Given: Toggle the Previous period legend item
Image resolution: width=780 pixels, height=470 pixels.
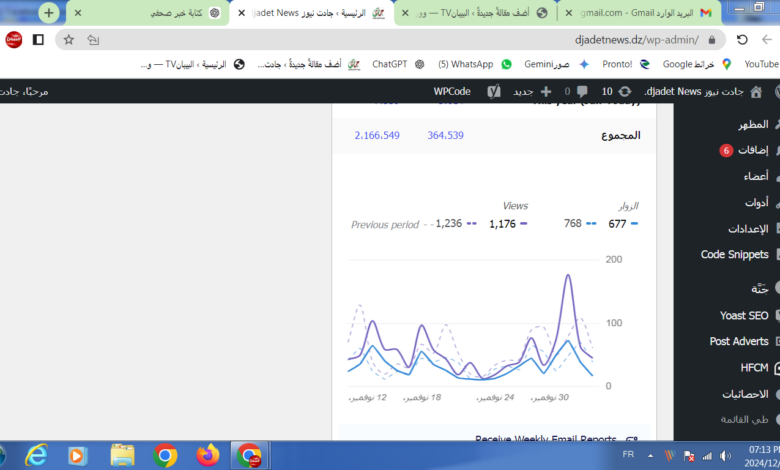Looking at the screenshot, I should tap(390, 225).
